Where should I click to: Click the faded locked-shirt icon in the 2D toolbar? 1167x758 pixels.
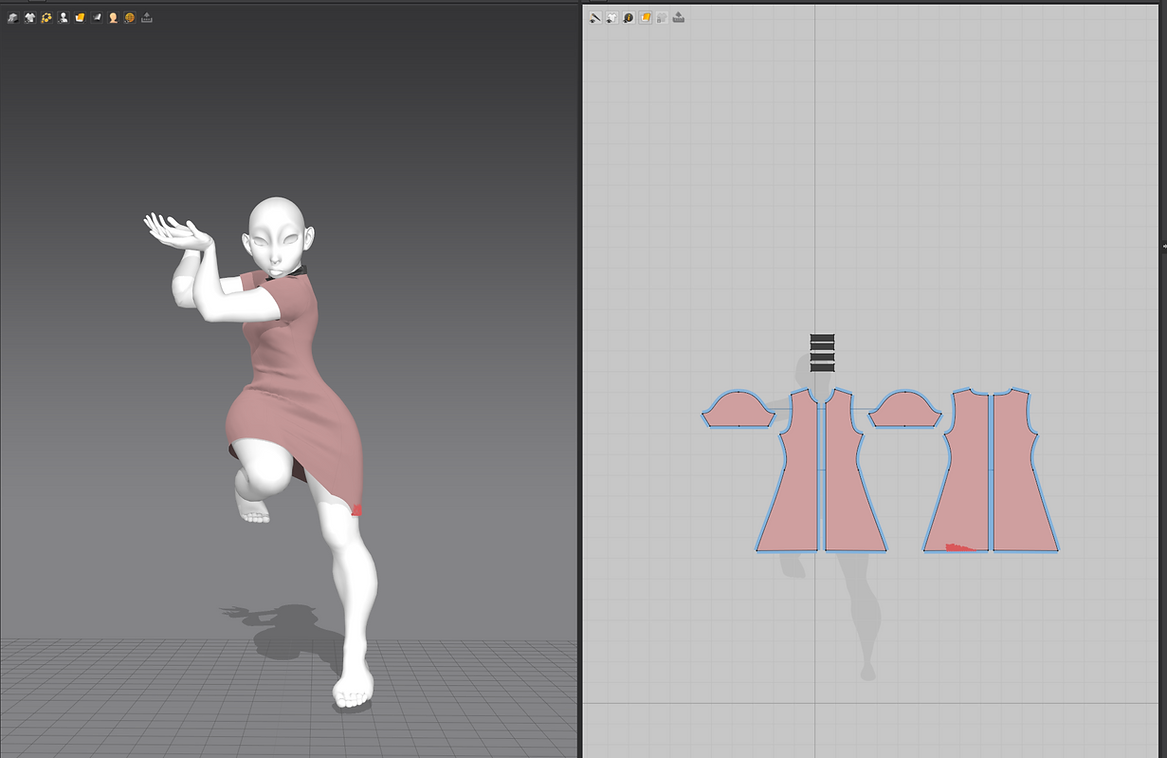click(662, 18)
